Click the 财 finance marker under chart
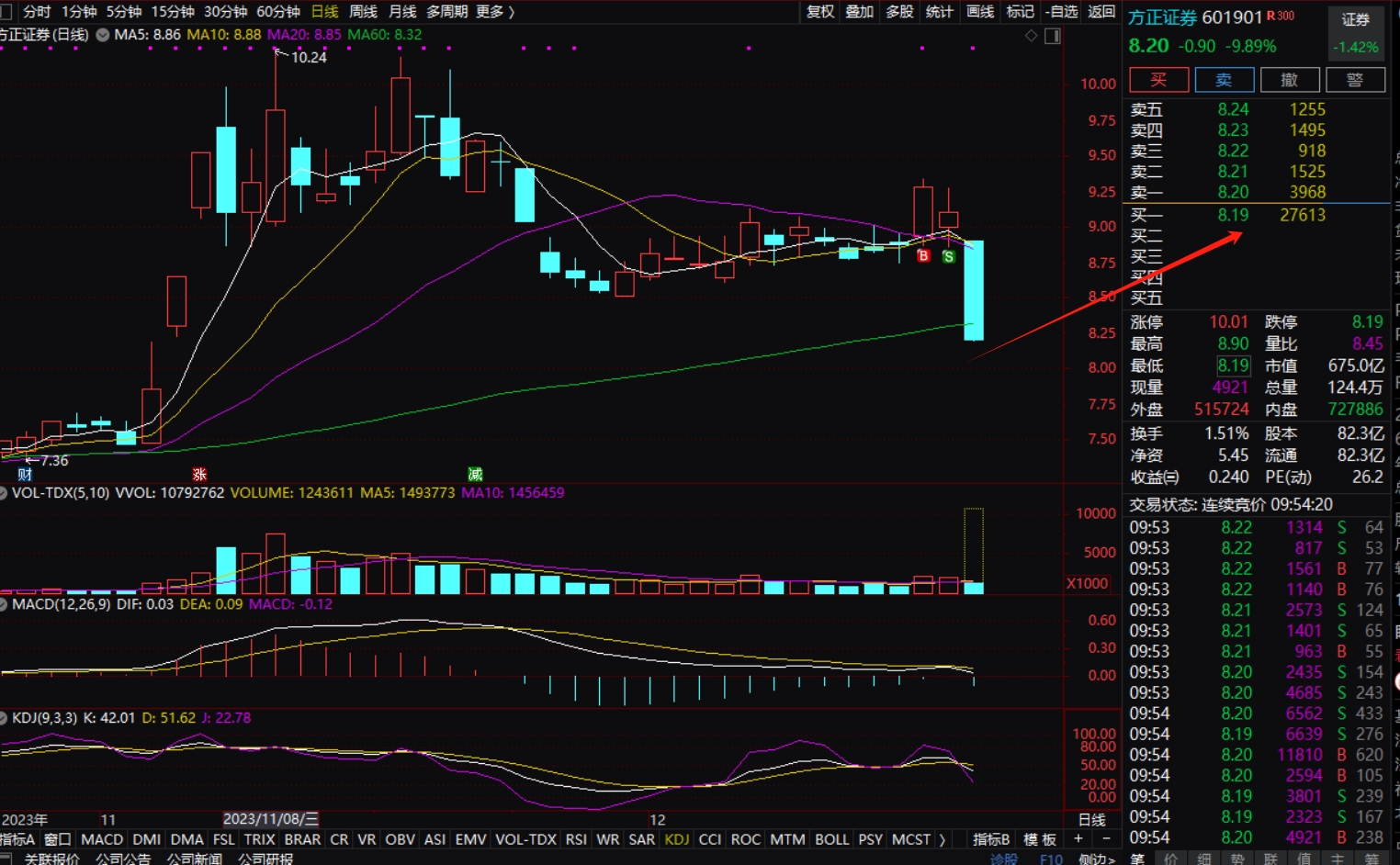1400x865 pixels. pos(25,474)
